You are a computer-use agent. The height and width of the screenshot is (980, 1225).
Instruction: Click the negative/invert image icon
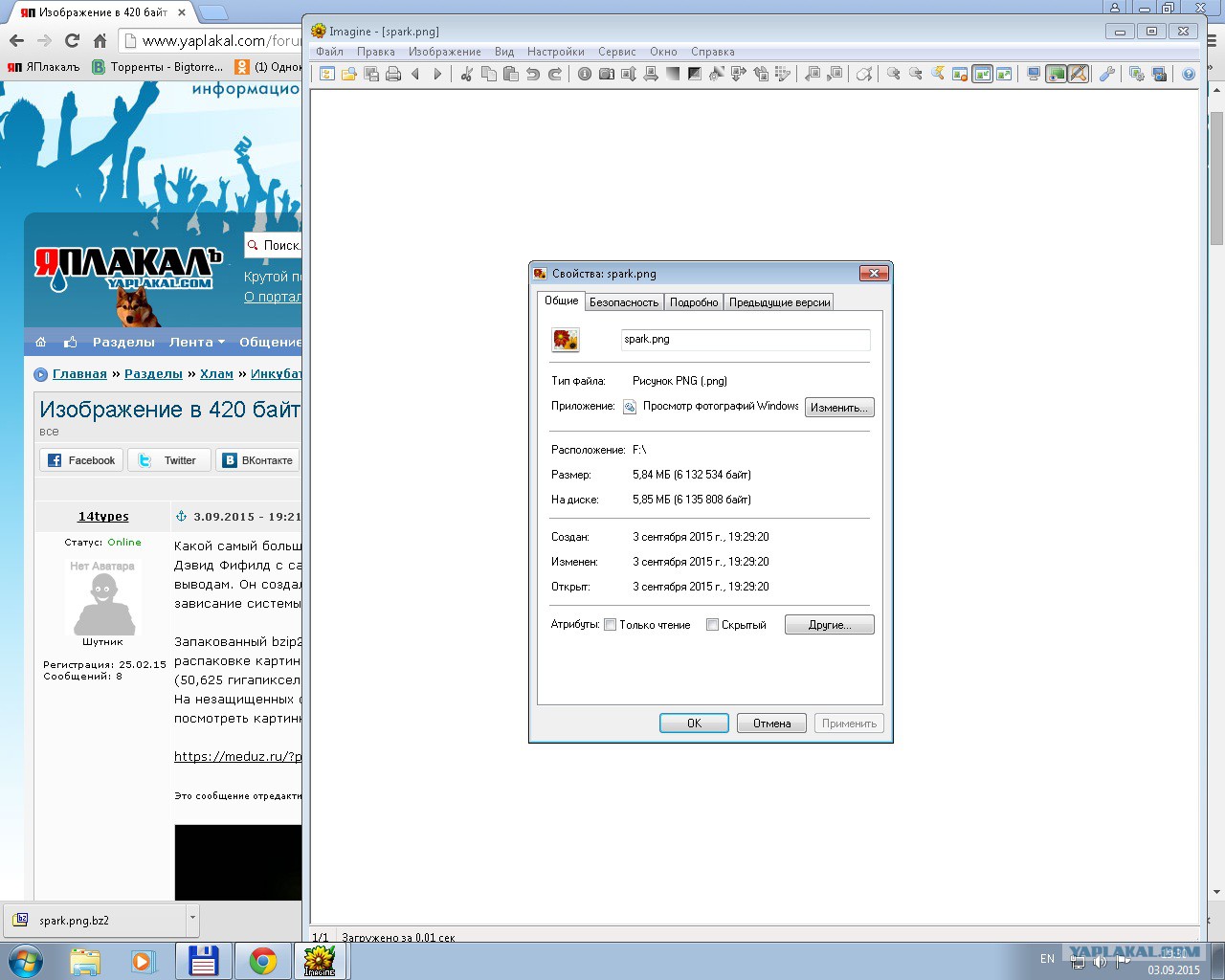[695, 74]
